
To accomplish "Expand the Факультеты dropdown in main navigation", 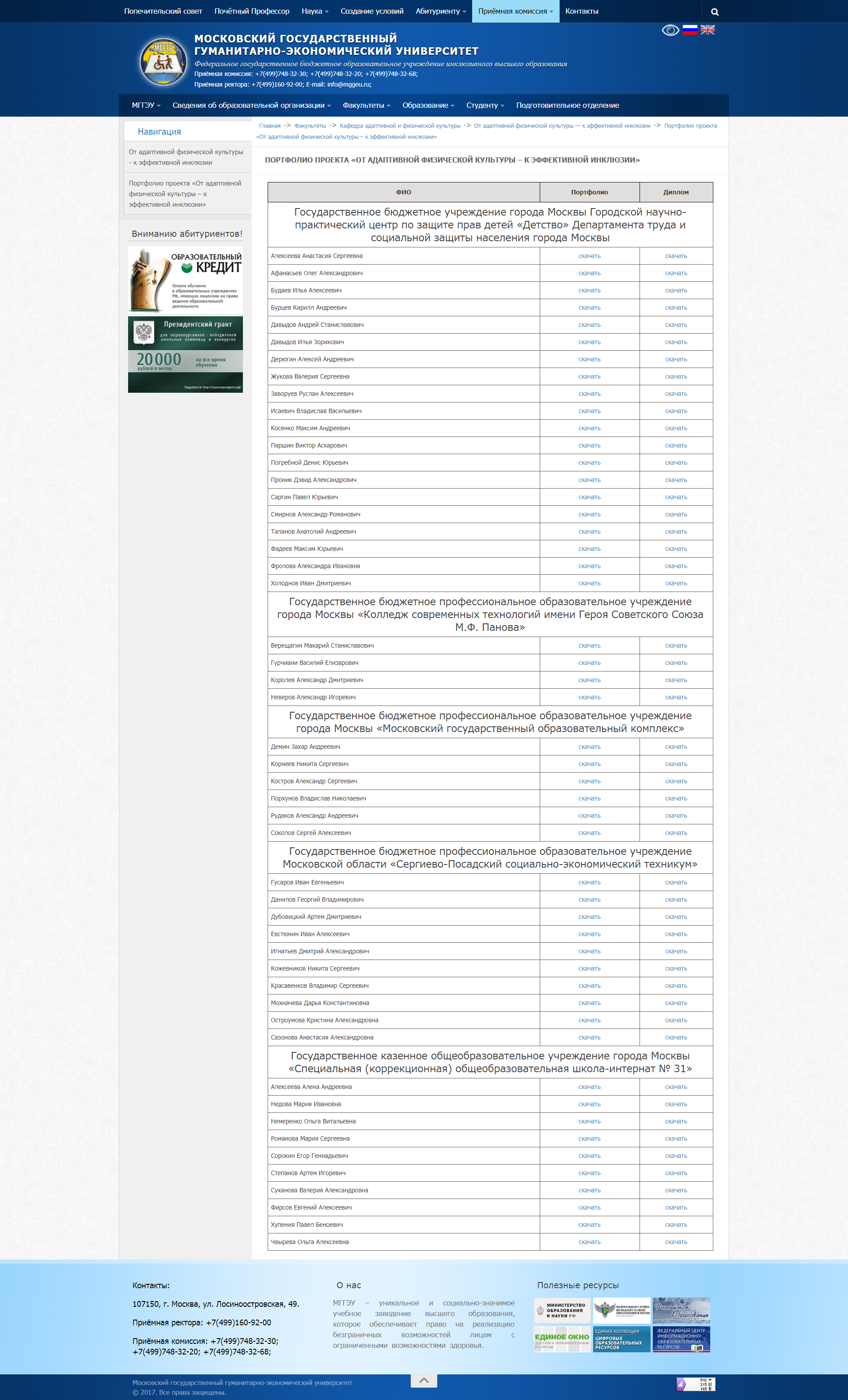I will [x=366, y=106].
